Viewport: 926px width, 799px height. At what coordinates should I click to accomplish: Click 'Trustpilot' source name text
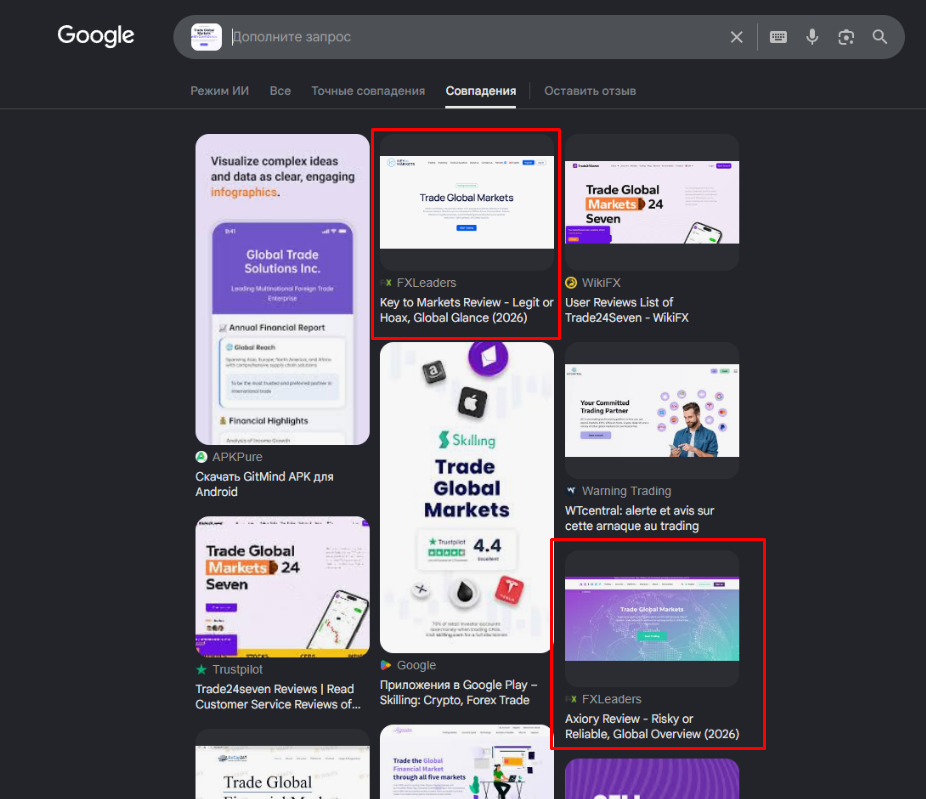(237, 670)
